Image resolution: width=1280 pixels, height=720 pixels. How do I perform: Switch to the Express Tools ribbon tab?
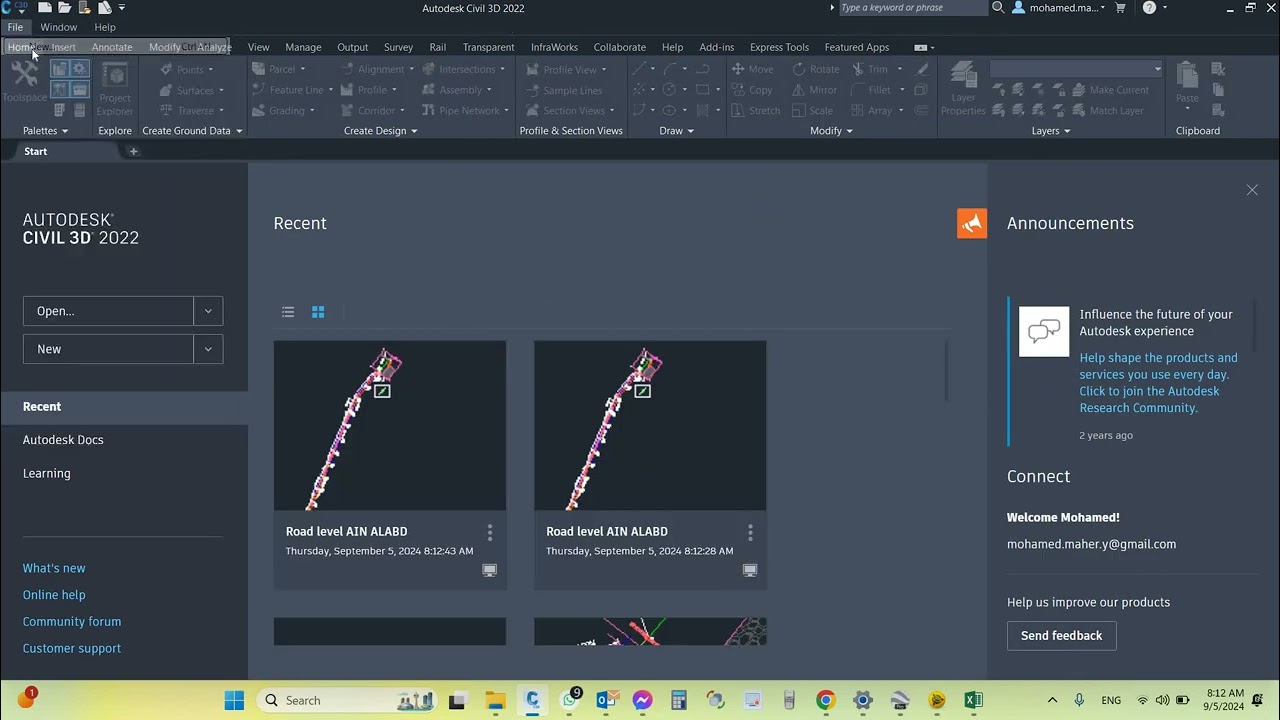779,47
